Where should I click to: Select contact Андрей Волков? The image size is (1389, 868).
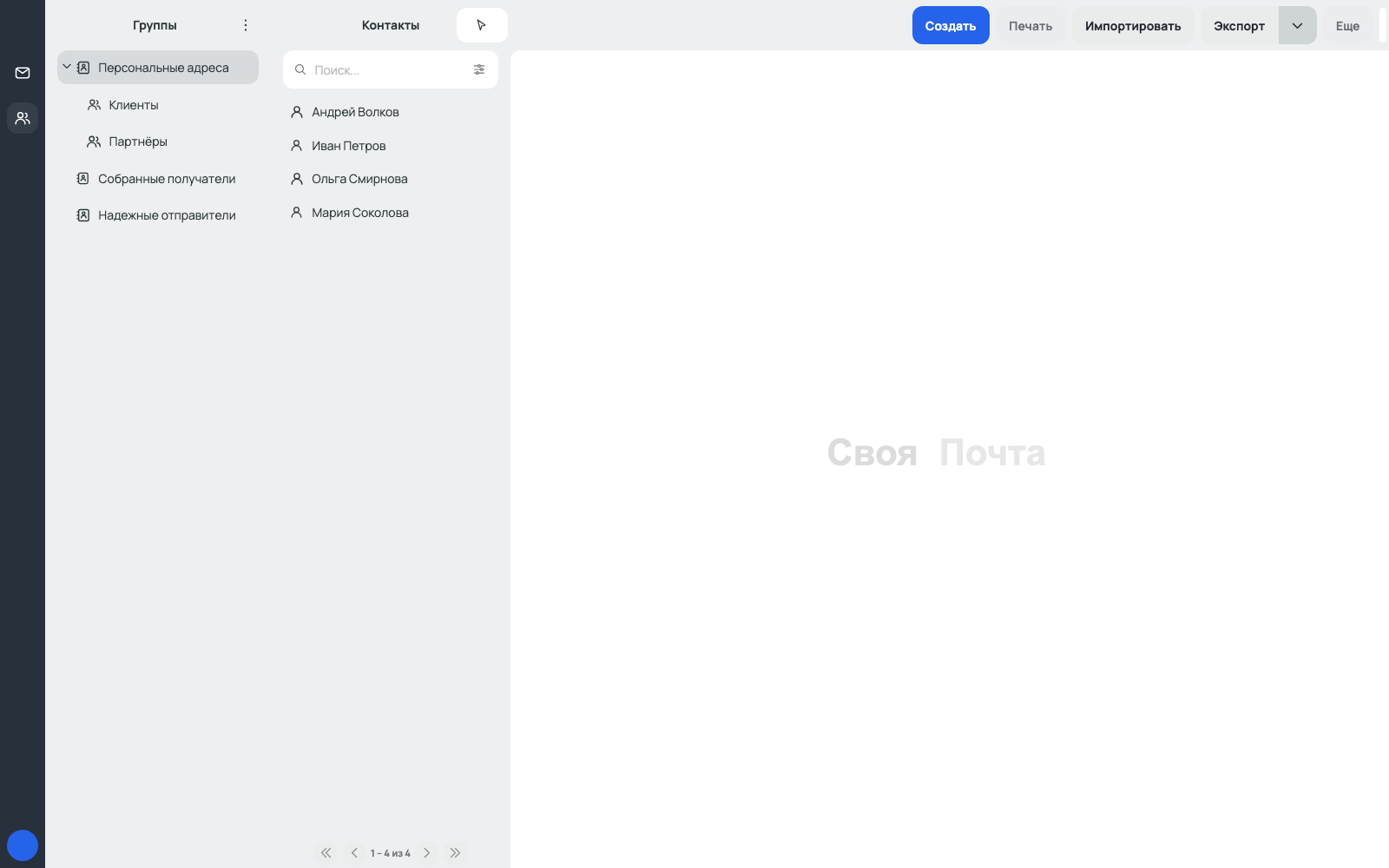point(391,112)
